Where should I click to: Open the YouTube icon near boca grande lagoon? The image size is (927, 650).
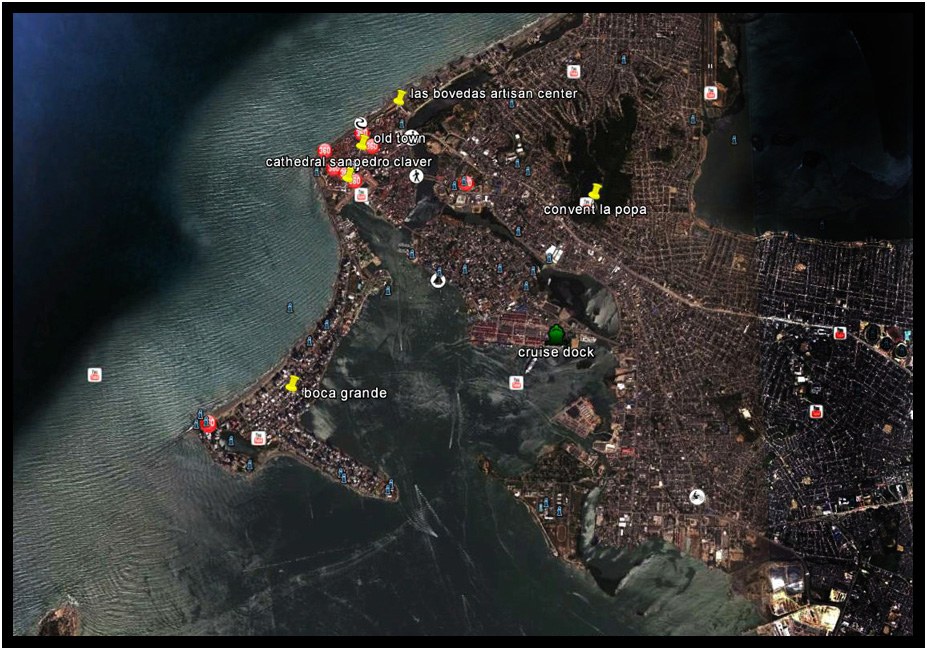pos(258,437)
